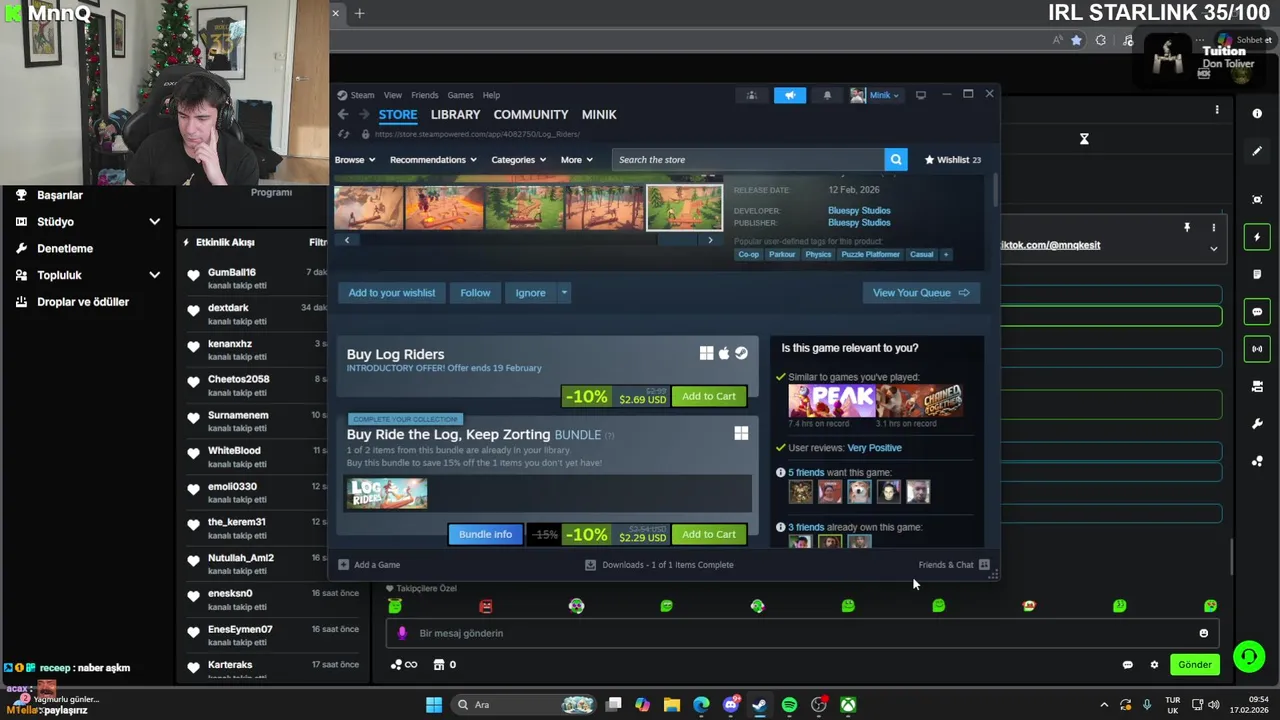Switch Steam to Big Picture mode icon
Viewport: 1280px width, 720px height.
920,95
